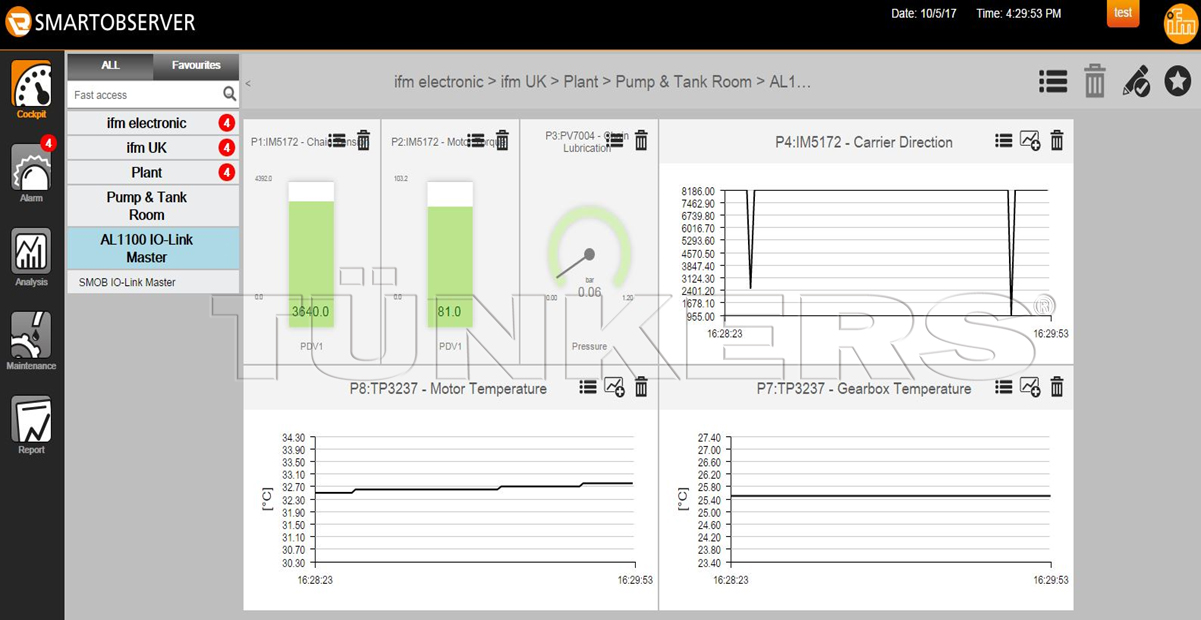Screen dimensions: 1201x620
Task: Open list menu of P1 Chain panel
Action: (337, 141)
